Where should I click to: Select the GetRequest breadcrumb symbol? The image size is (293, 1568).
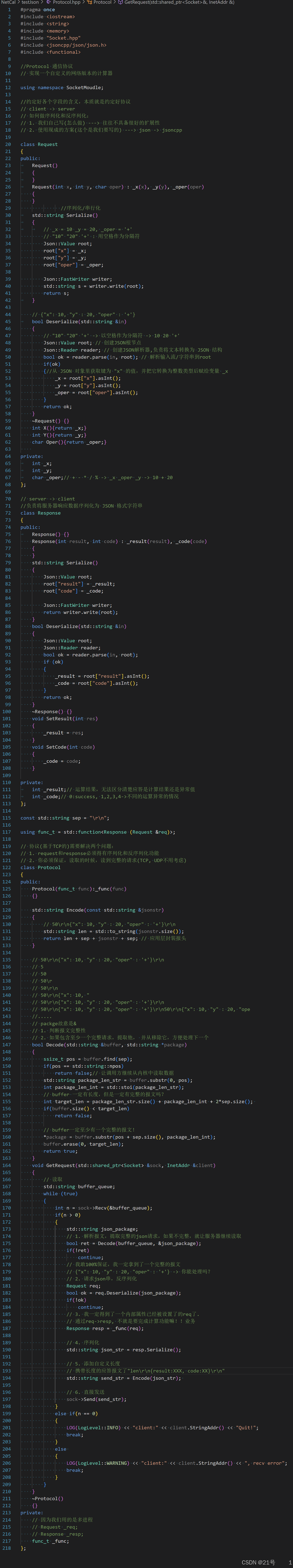point(179,2)
